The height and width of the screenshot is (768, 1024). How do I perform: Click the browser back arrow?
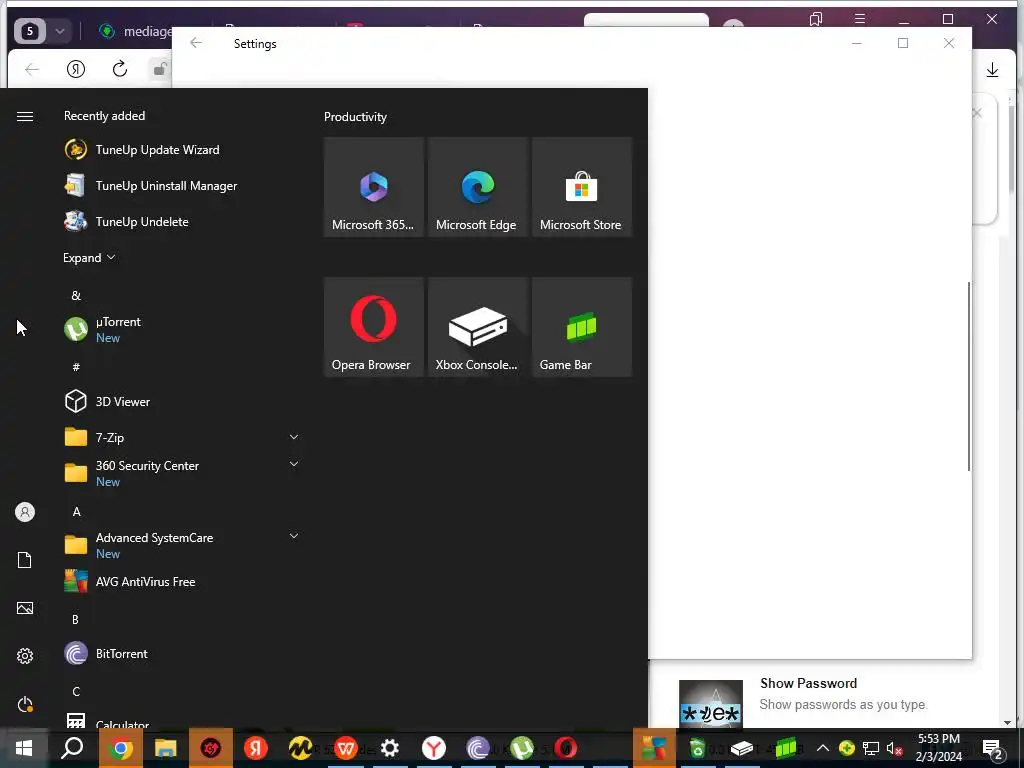[31, 69]
